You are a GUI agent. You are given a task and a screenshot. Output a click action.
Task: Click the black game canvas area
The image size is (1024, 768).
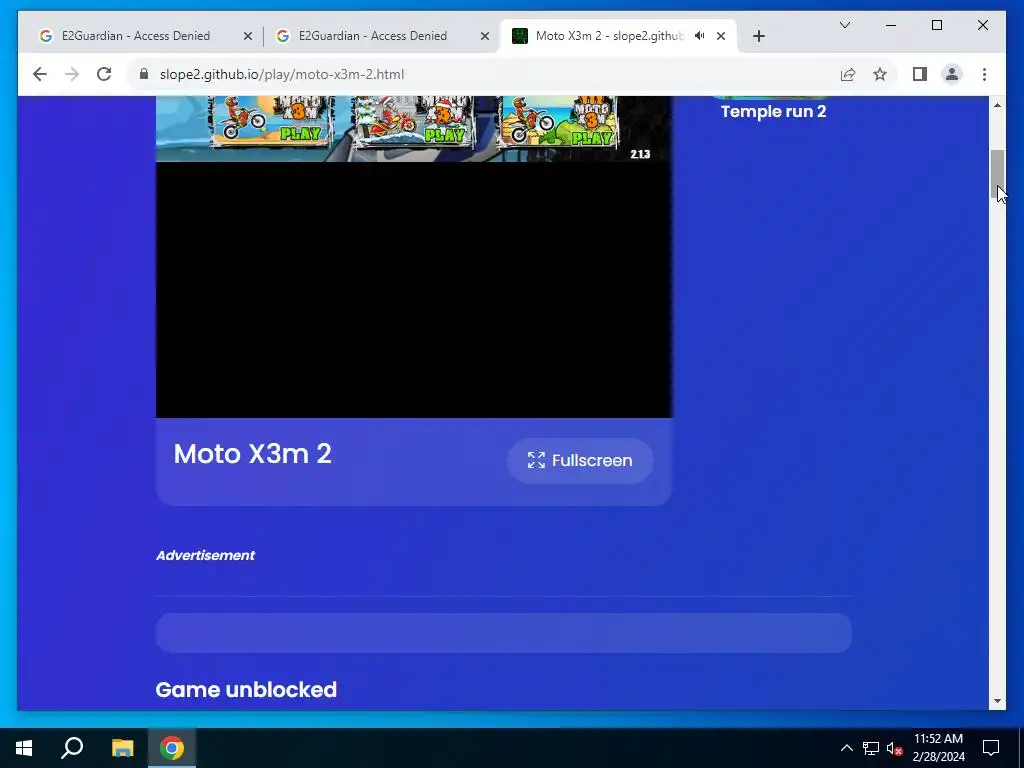click(413, 289)
